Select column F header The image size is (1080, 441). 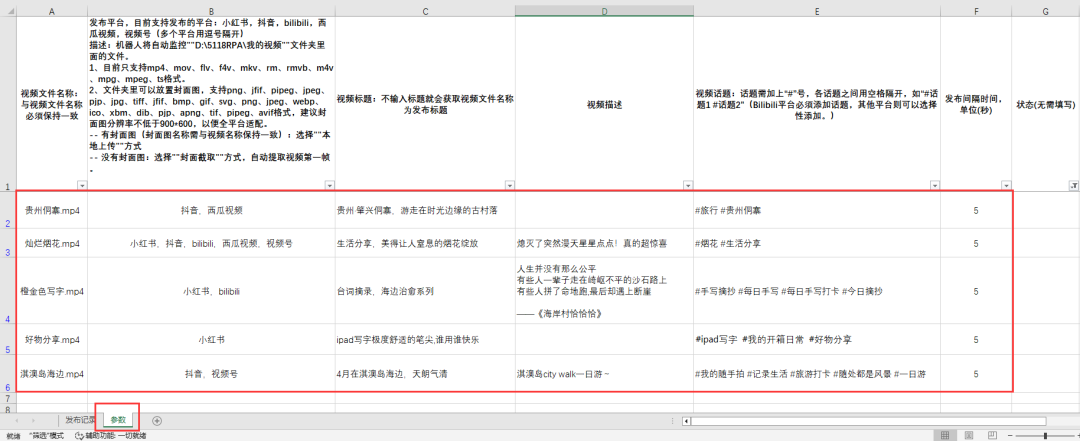(976, 11)
